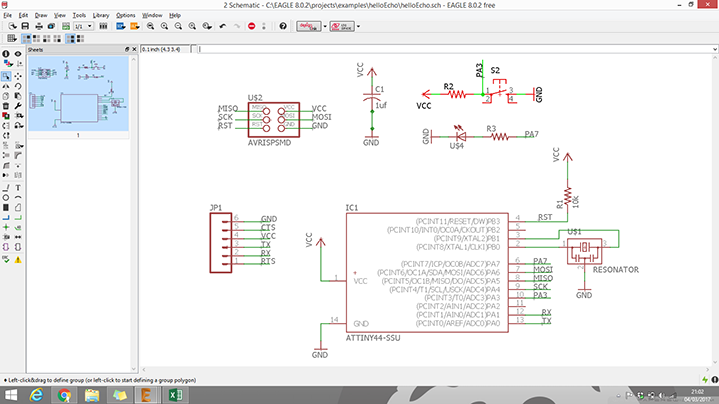Click the Zoom to fit icon
This screenshot has width=719, height=404.
tap(150, 26)
